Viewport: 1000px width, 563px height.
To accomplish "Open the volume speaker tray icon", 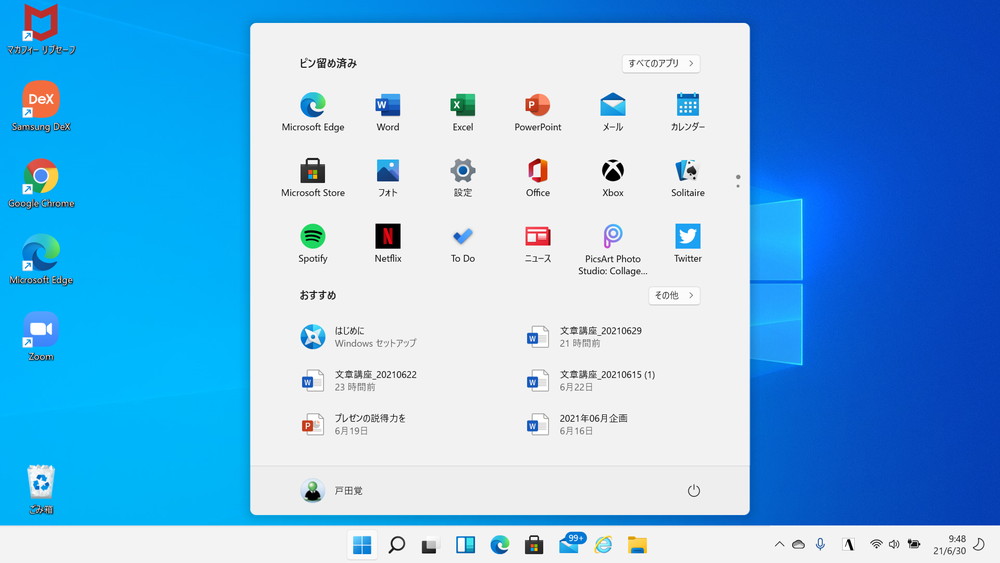I will coord(894,545).
